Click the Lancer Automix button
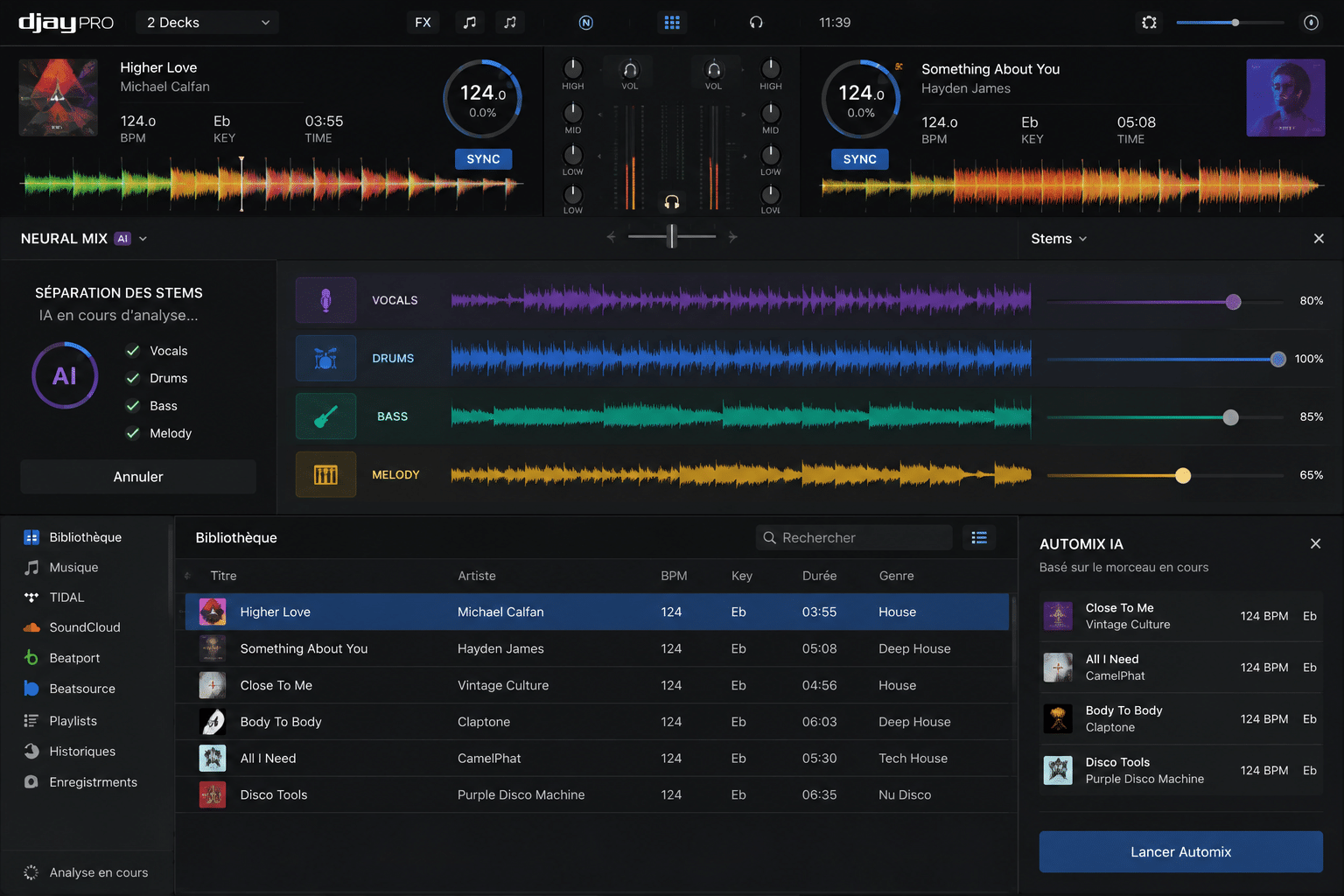1344x896 pixels. 1180,851
